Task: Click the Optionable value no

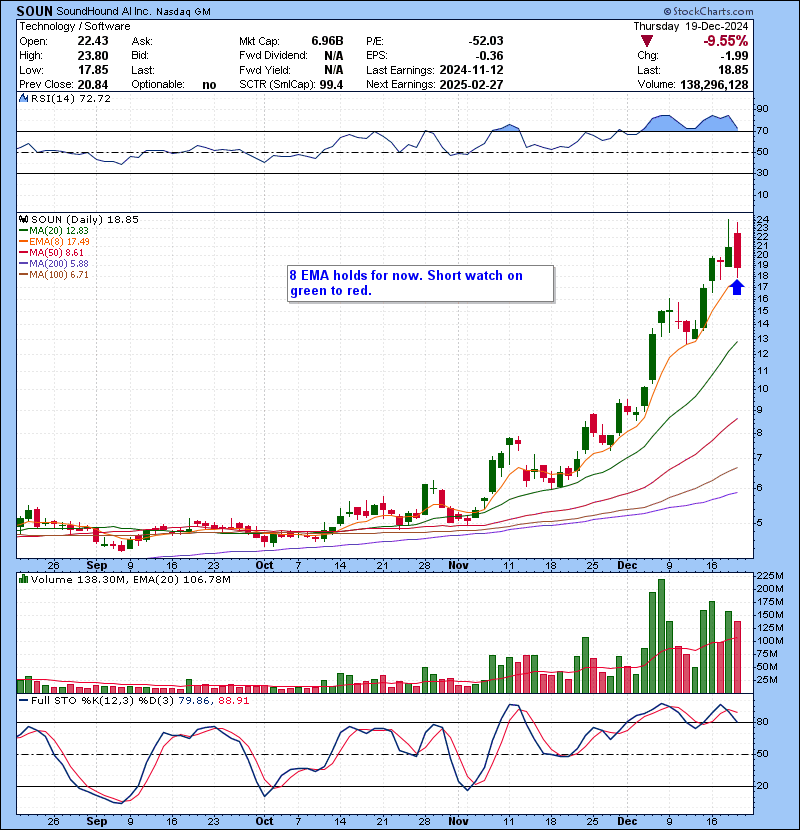Action: [x=209, y=85]
